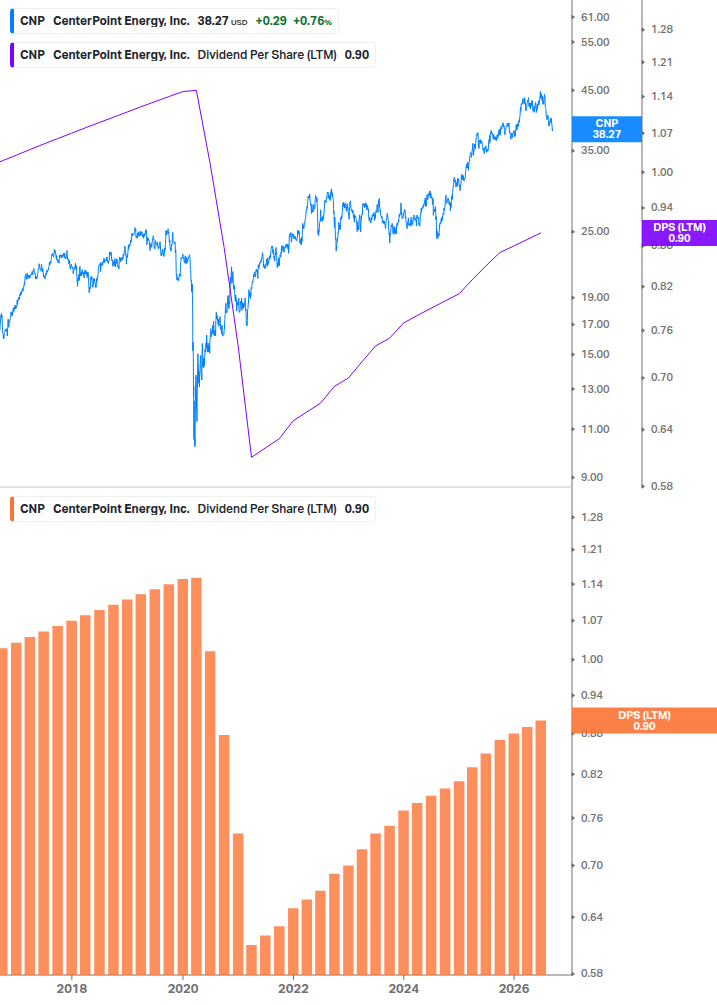Click the 45.00 price axis label
This screenshot has width=717, height=1005.
595,90
